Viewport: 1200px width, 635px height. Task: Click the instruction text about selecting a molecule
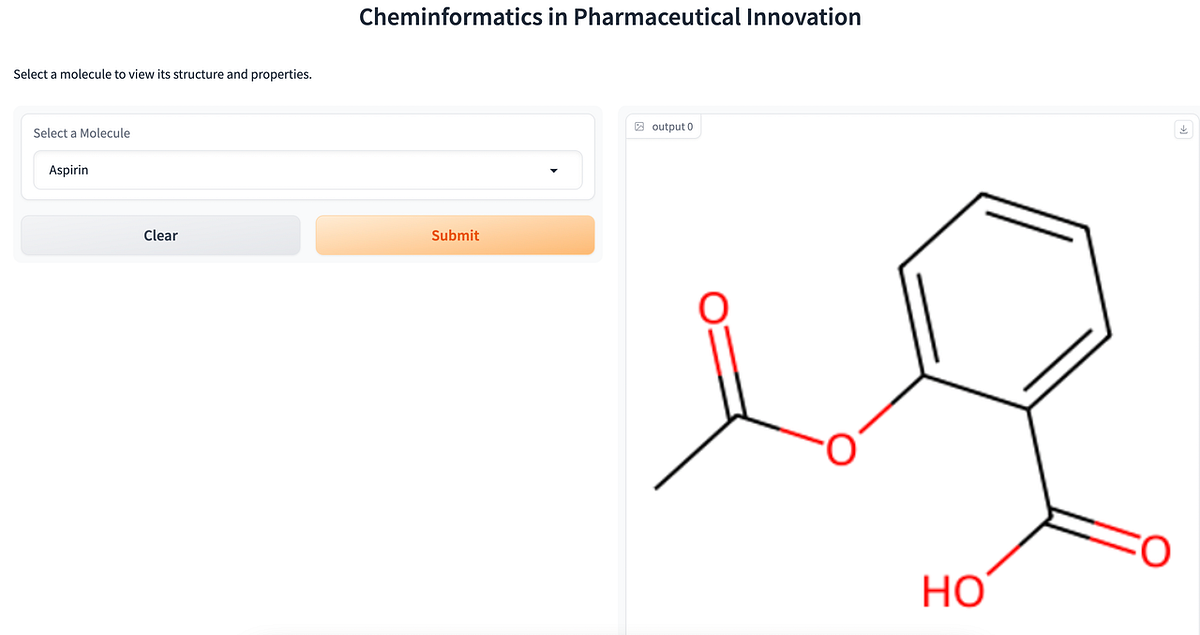pos(161,74)
